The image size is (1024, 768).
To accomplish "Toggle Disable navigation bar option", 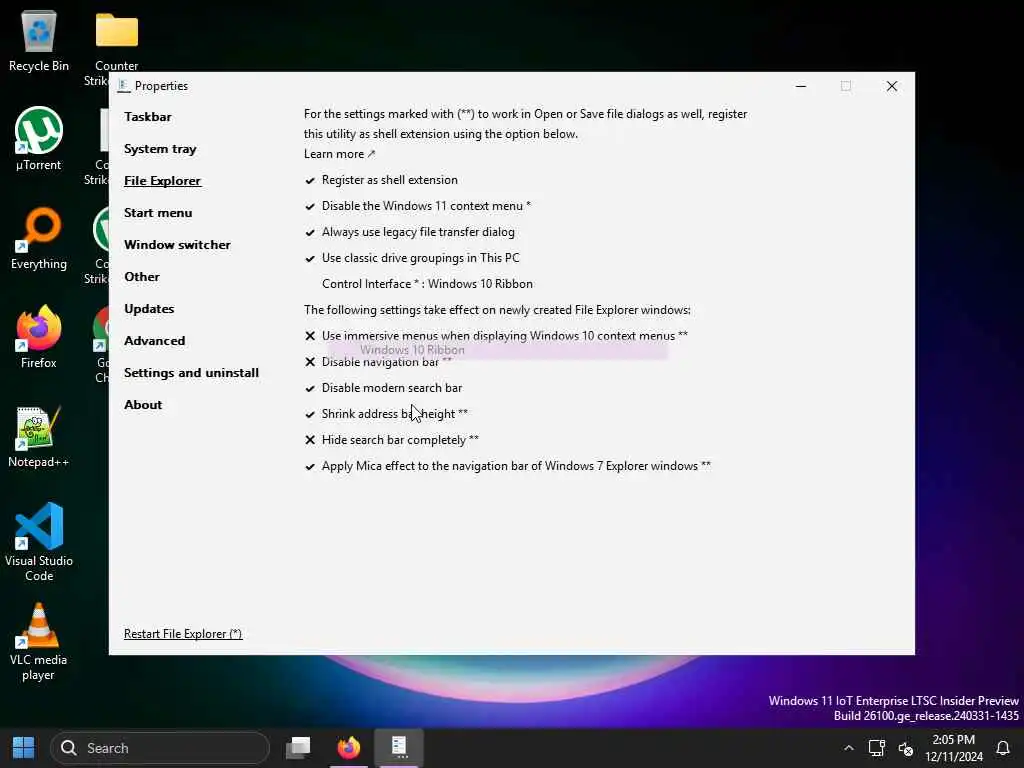I will 377,362.
